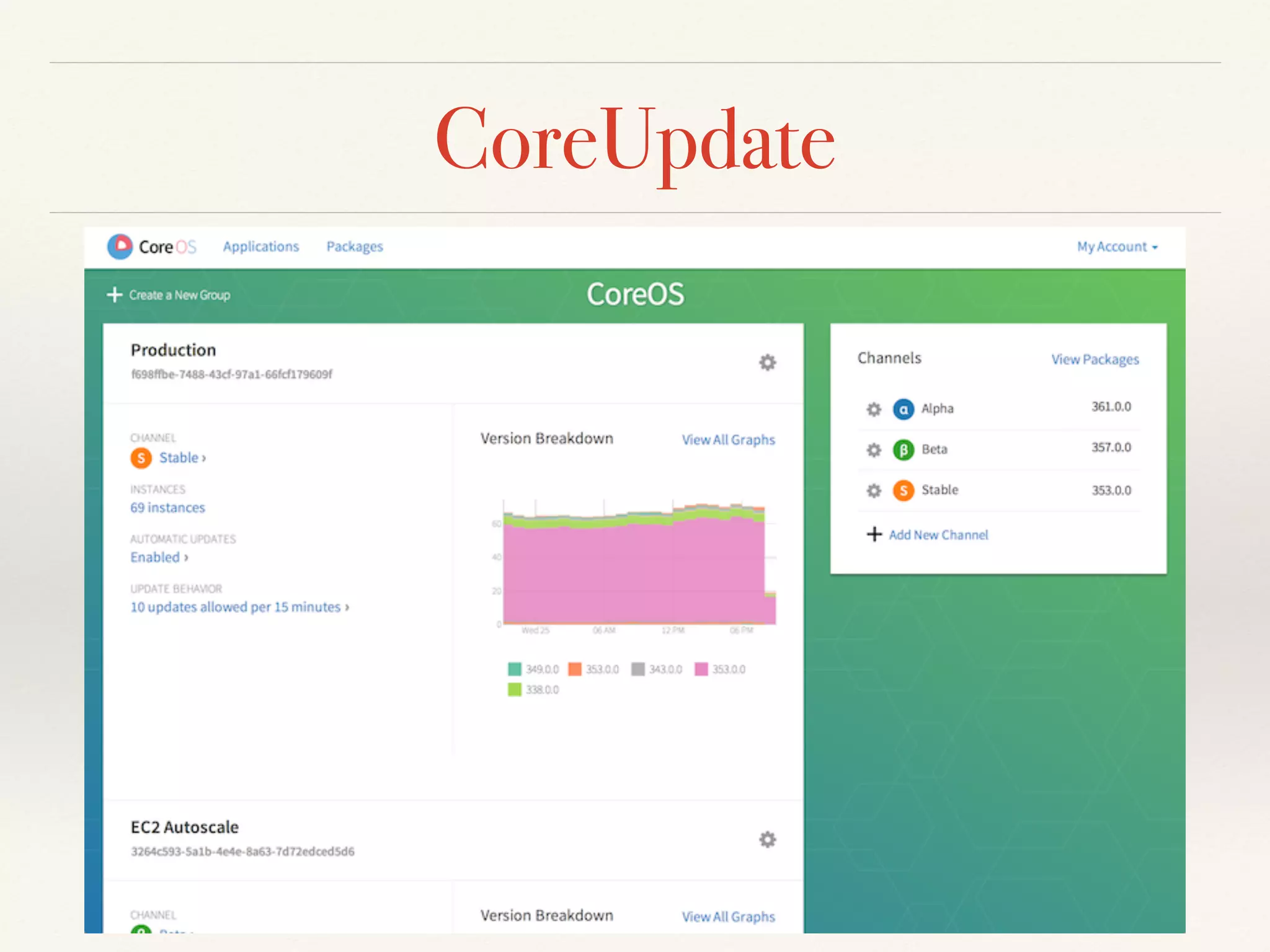1270x952 pixels.
Task: Open the 69 instances link
Action: [x=167, y=508]
